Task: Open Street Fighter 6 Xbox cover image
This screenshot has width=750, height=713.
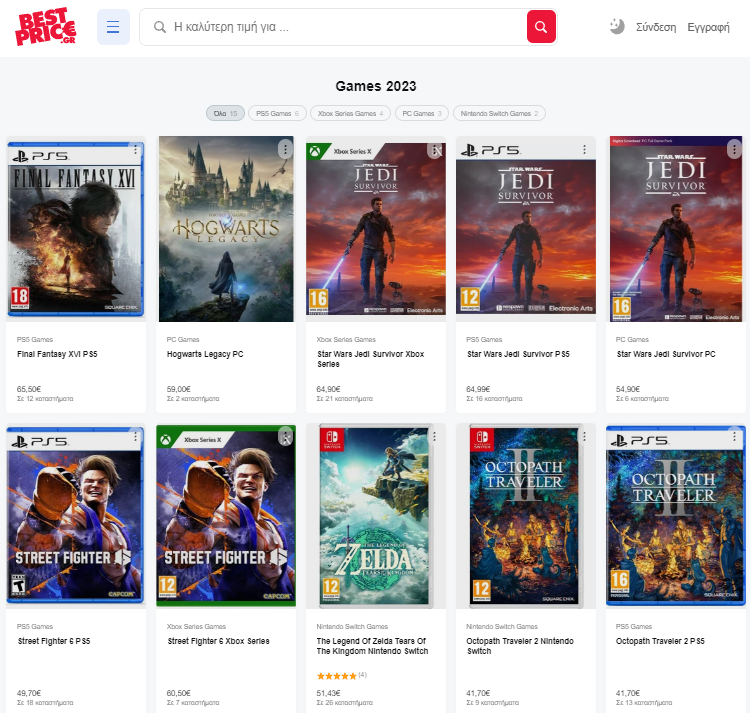Action: click(x=226, y=516)
